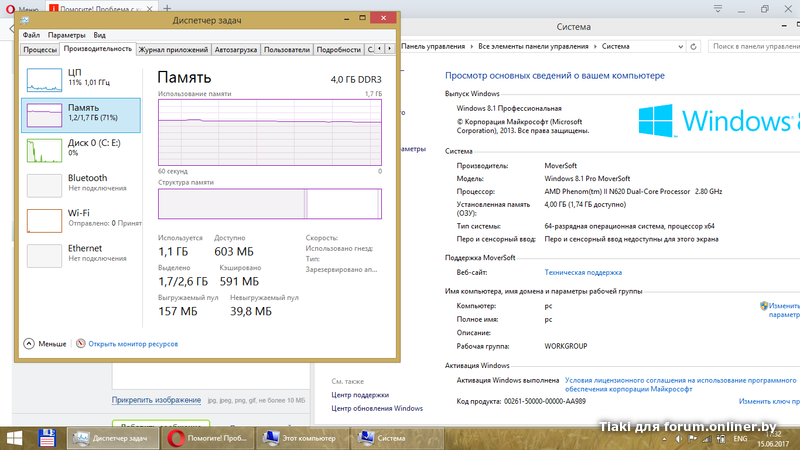
Task: Minimize the Task Manager window
Action: point(346,18)
